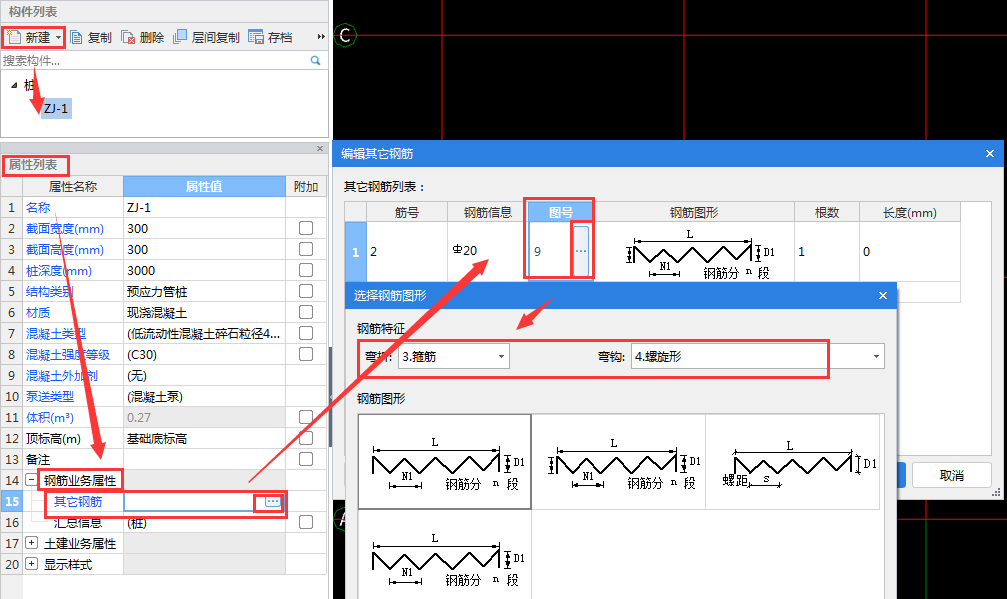Toggle the 结构类别 附加 checkbox

point(306,291)
